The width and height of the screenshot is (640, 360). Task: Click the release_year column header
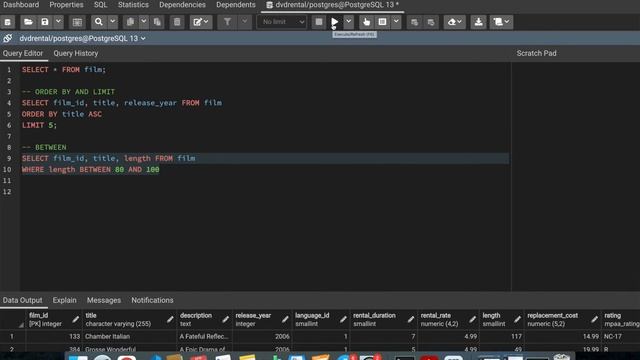tap(262, 320)
